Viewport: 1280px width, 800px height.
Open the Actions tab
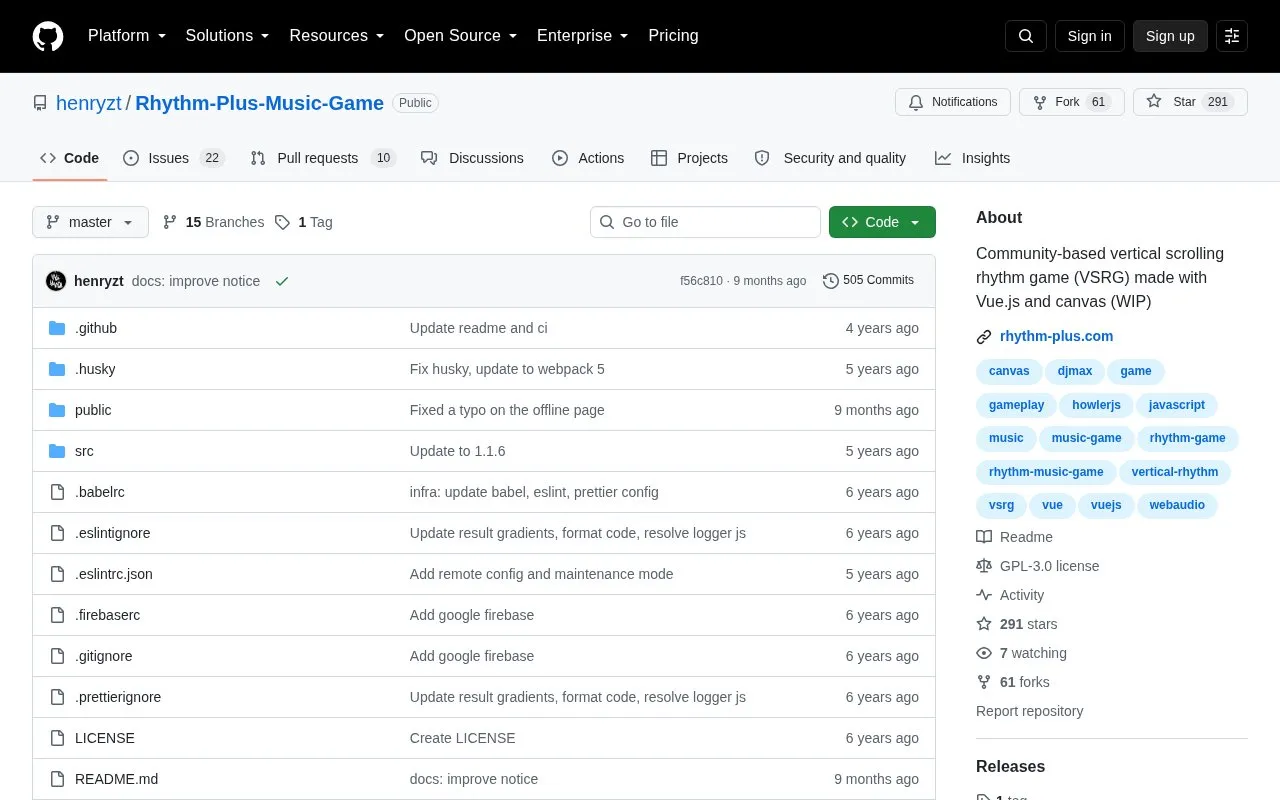click(588, 158)
